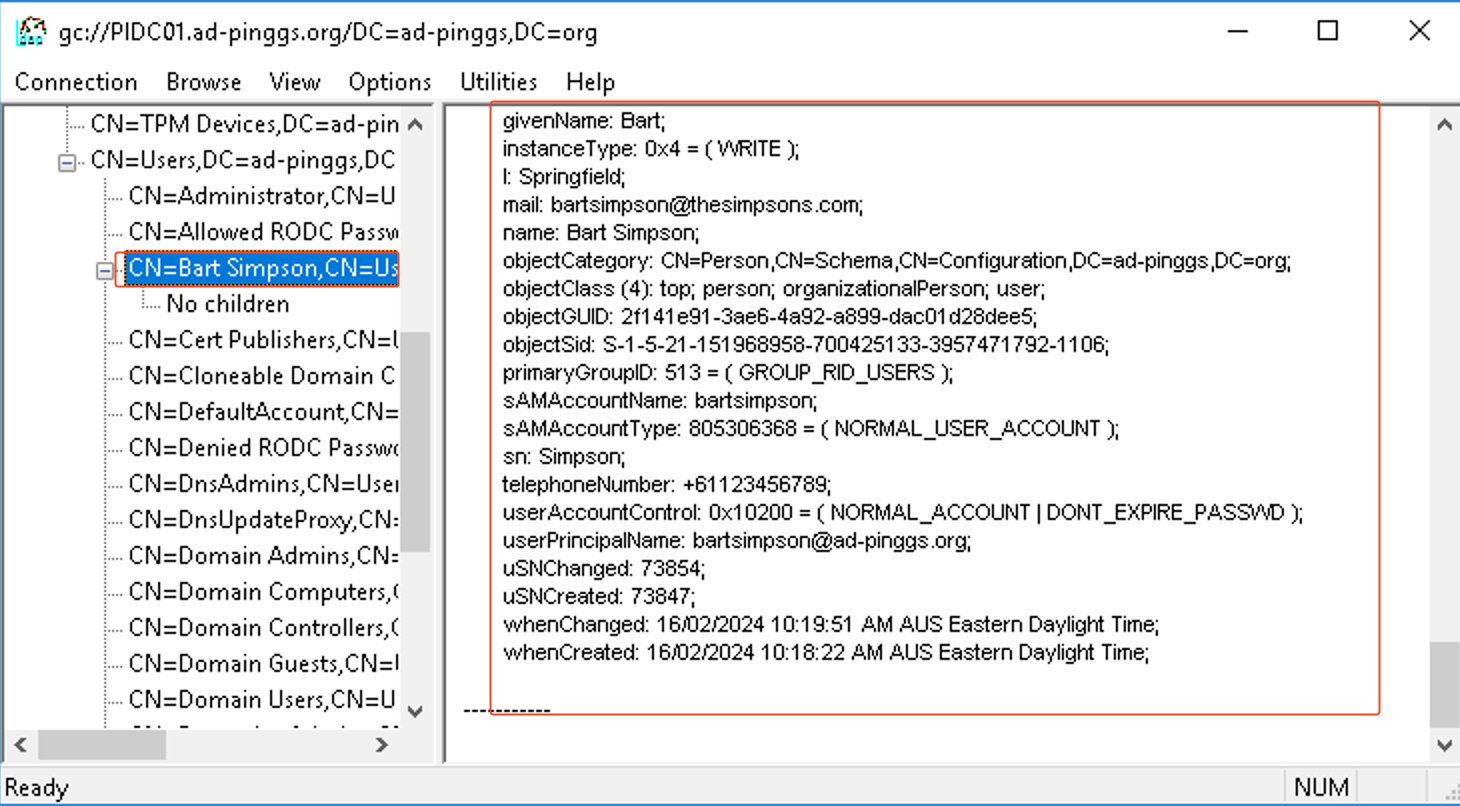Open the View menu

(294, 82)
